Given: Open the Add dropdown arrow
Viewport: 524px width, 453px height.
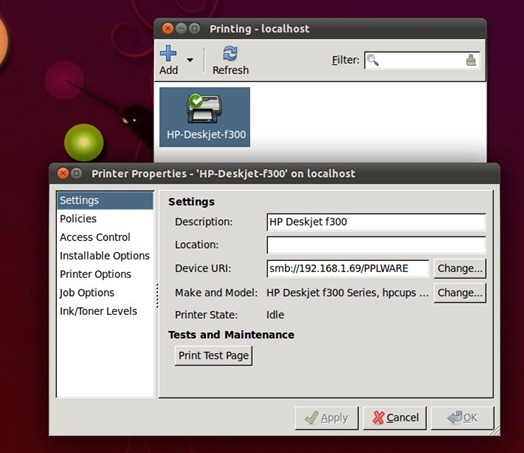Looking at the screenshot, I should [x=190, y=60].
